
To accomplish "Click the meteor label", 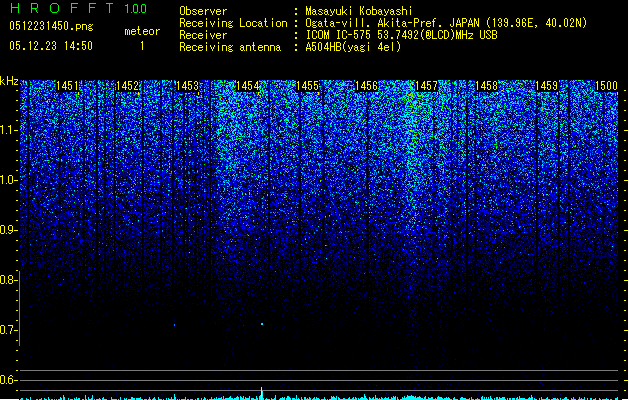I will 142,31.
